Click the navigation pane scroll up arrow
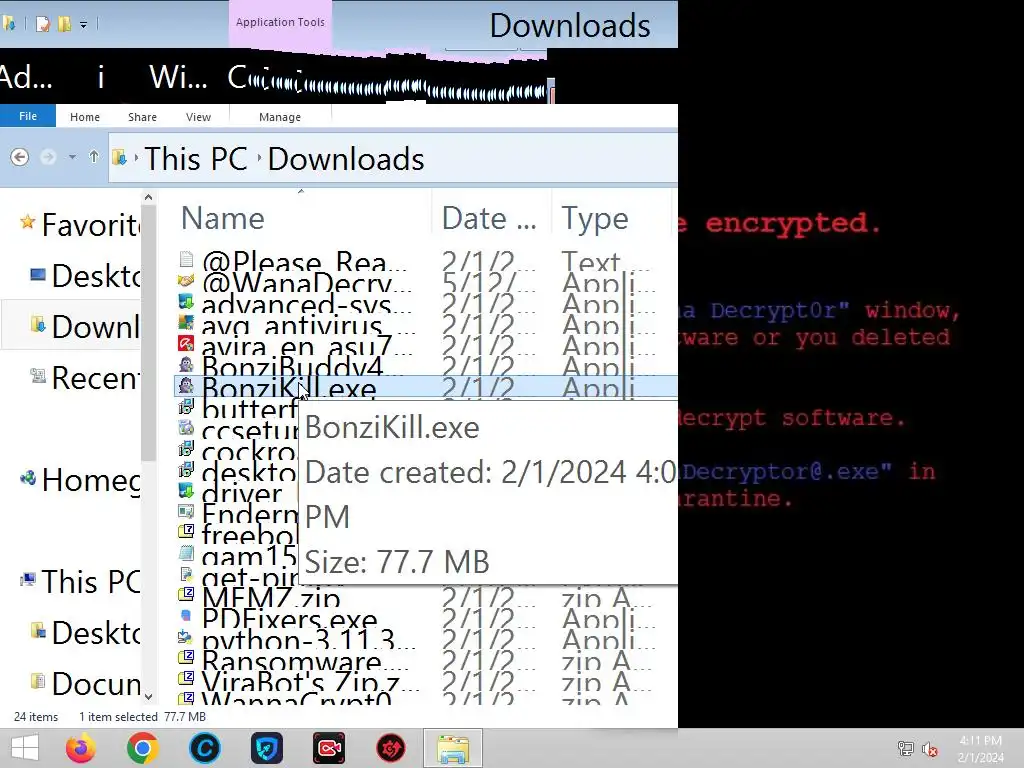 (x=148, y=197)
